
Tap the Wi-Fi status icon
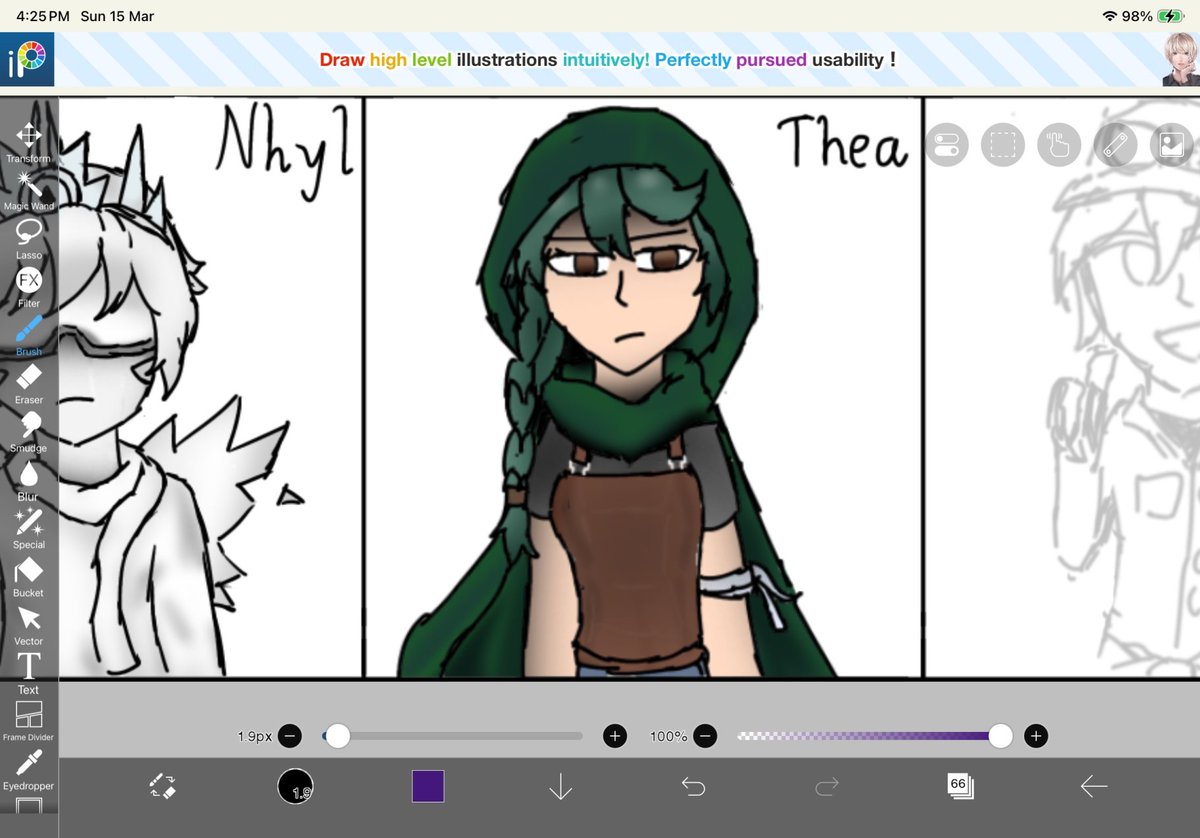(x=1109, y=16)
